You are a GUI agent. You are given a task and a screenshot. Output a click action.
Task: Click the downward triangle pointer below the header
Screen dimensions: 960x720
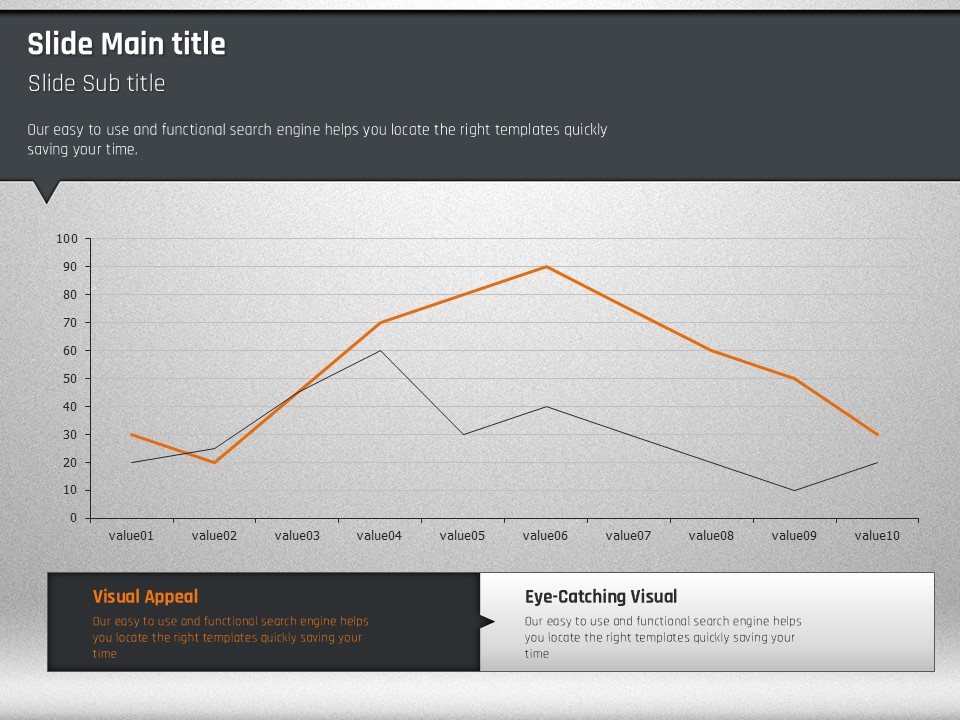click(46, 190)
